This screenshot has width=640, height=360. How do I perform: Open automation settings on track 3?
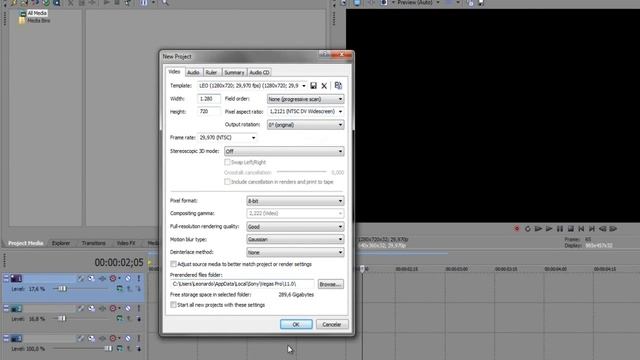[x=114, y=338]
